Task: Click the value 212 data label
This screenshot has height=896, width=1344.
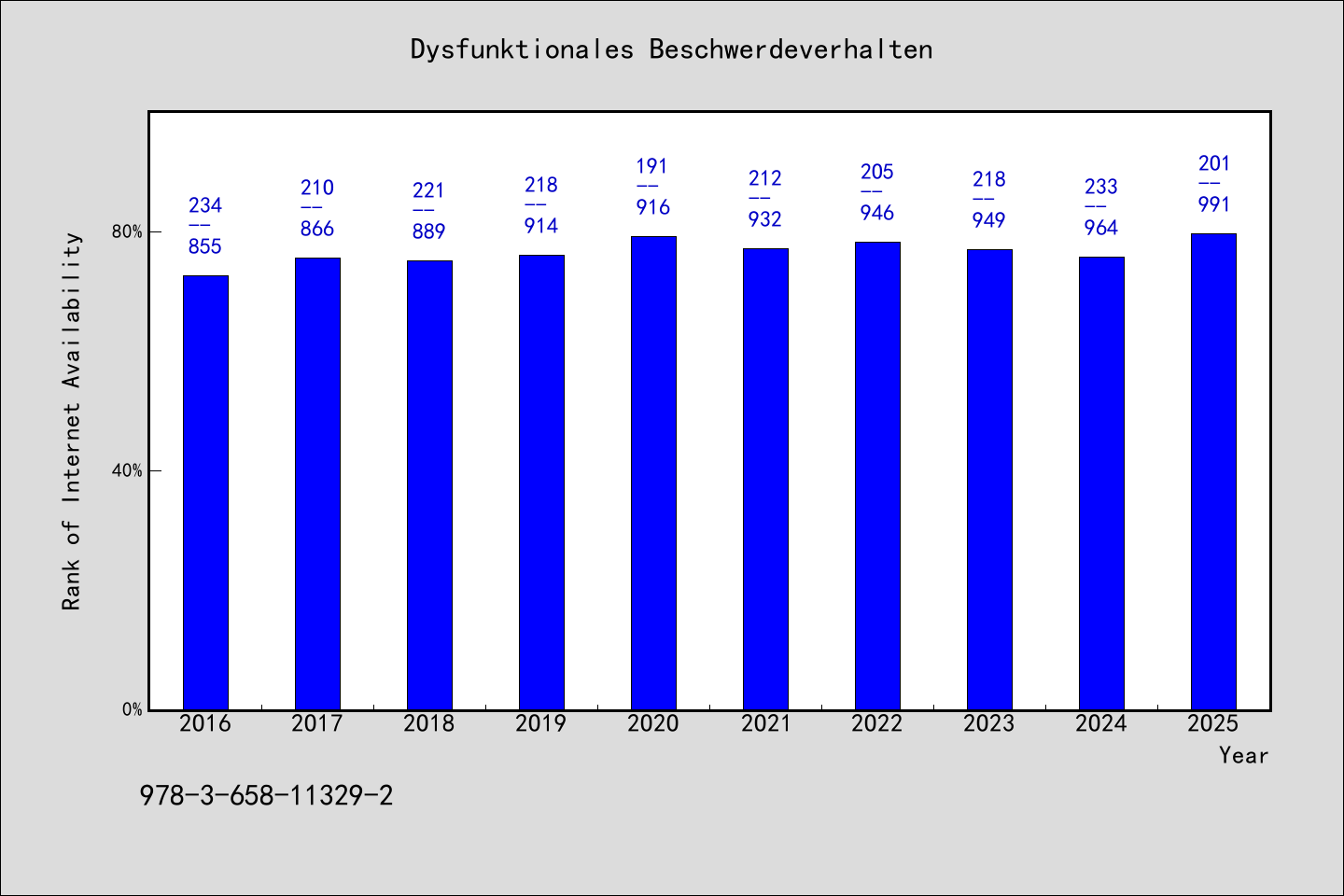Action: tap(765, 178)
